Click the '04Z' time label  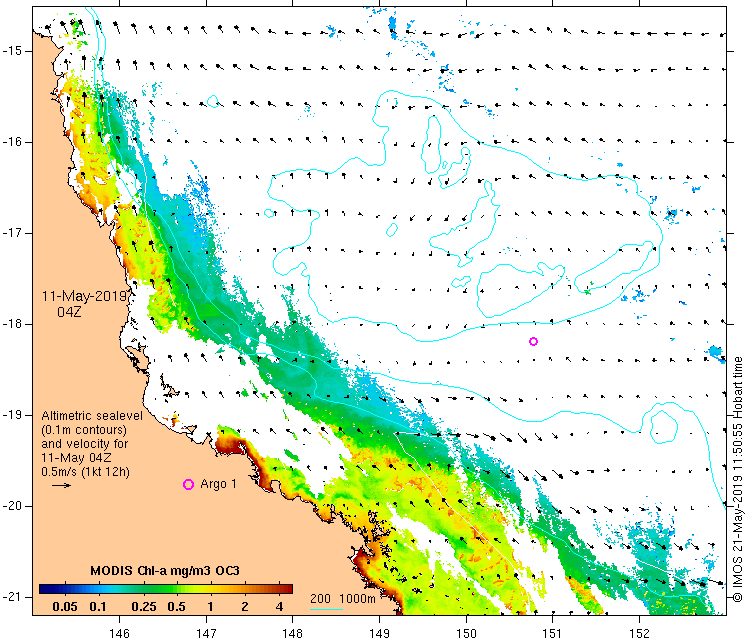69,312
